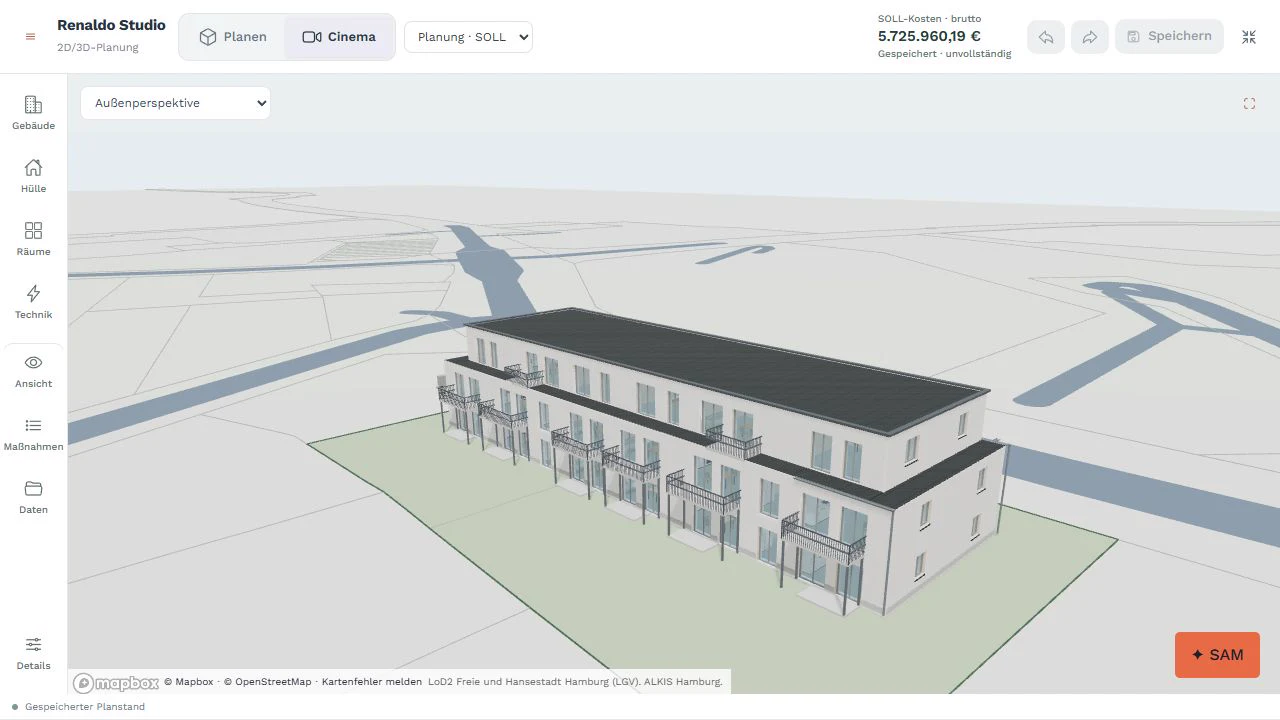1280x720 pixels.
Task: Click the undo arrow button
Action: coord(1046,37)
